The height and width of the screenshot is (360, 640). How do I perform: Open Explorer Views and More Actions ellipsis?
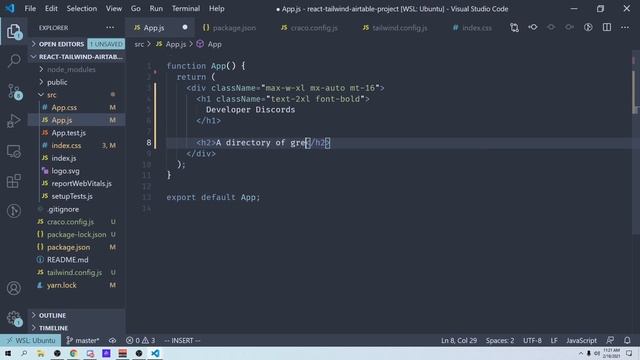pos(110,27)
